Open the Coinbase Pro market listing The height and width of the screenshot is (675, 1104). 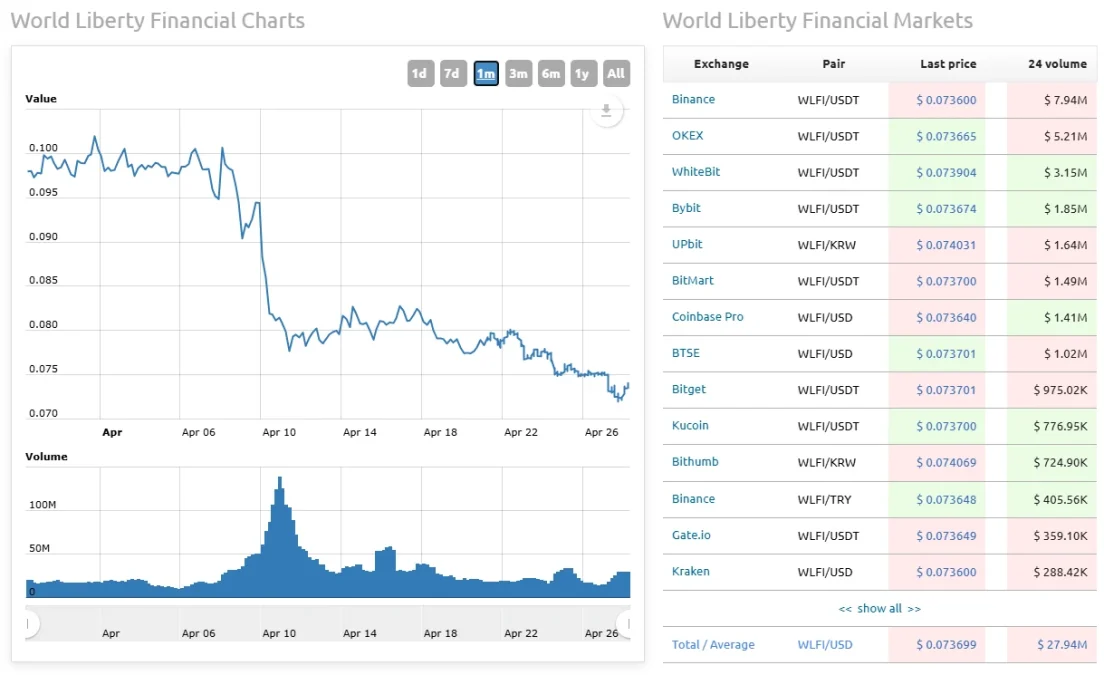[x=707, y=317]
